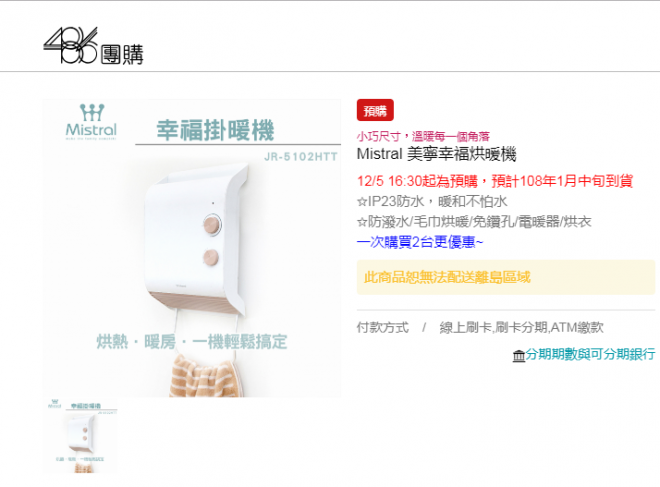Screen dimensions: 660x487
Task: Click the bank icon beside installment link
Action: 519,356
